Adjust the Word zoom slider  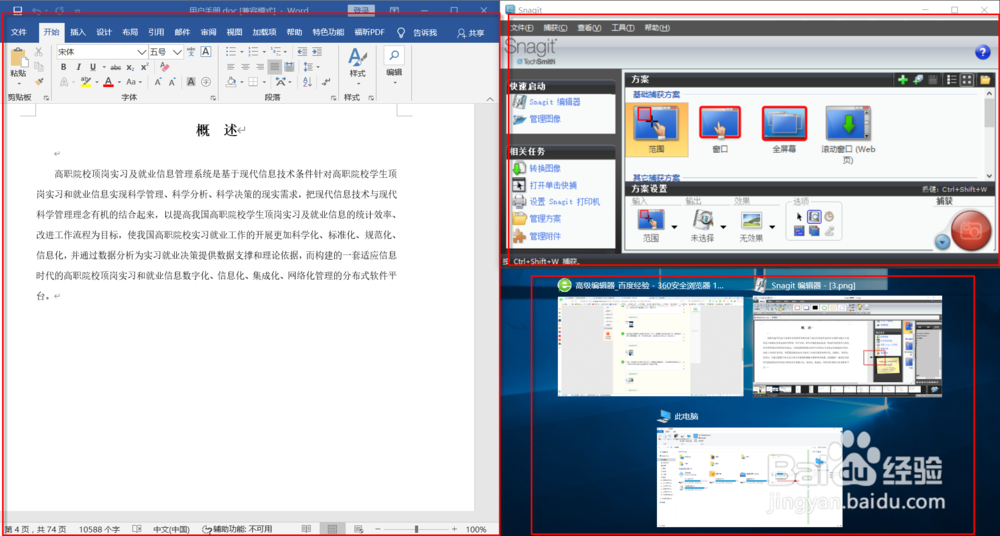(x=416, y=529)
